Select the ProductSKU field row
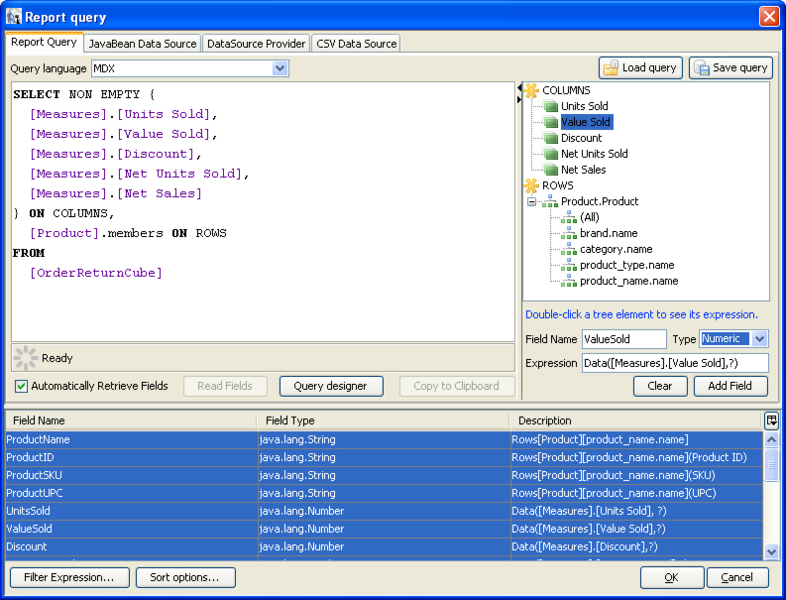Viewport: 786px width, 600px height. pyautogui.click(x=384, y=475)
